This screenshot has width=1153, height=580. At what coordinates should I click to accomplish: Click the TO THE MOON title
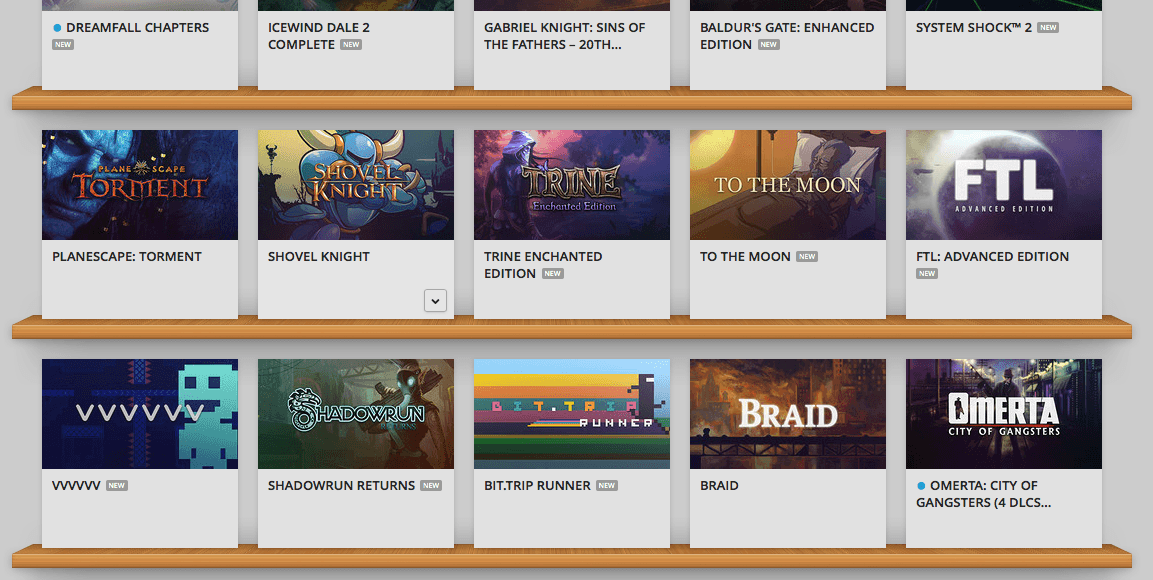[745, 257]
